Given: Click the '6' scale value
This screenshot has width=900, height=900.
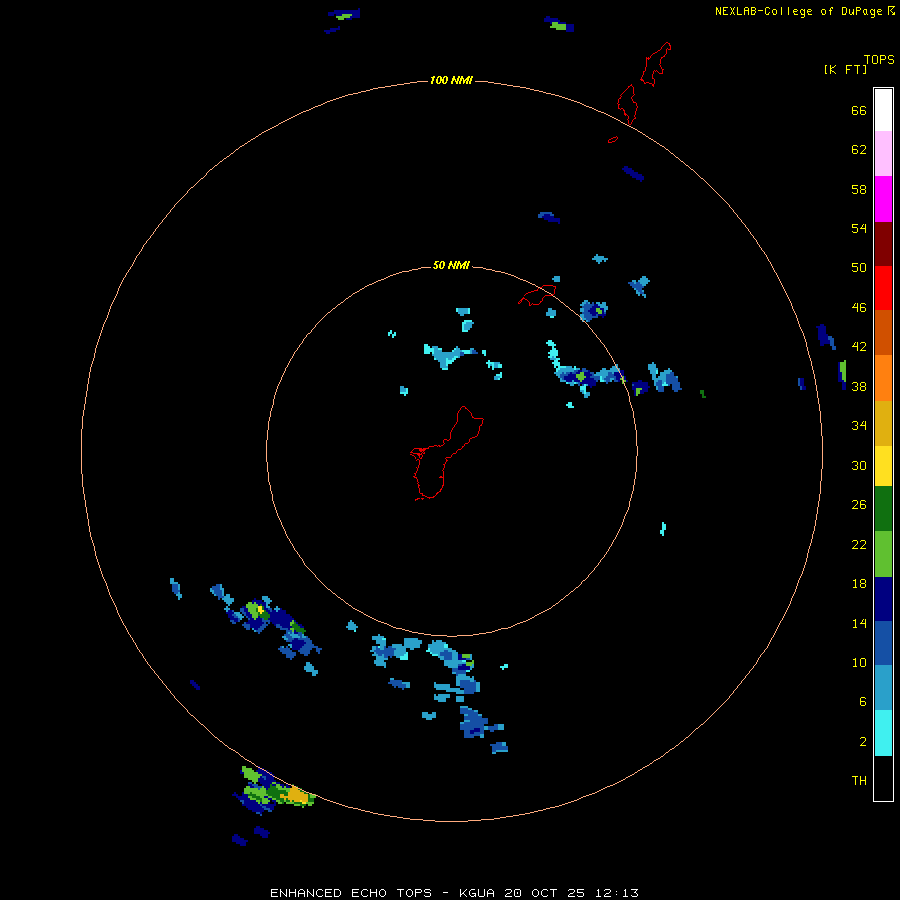Looking at the screenshot, I should click(863, 702).
